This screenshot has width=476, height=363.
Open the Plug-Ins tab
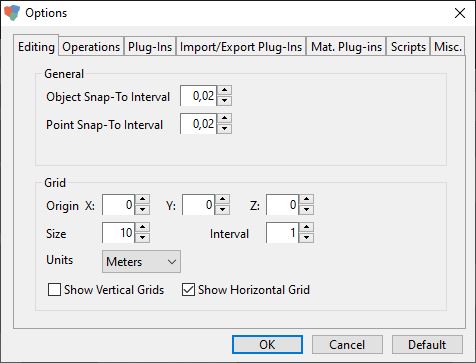click(x=150, y=47)
